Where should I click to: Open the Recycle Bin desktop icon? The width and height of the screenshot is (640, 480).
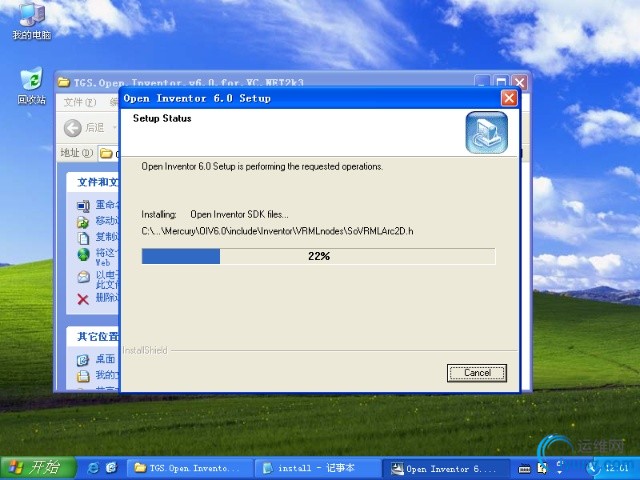point(31,86)
